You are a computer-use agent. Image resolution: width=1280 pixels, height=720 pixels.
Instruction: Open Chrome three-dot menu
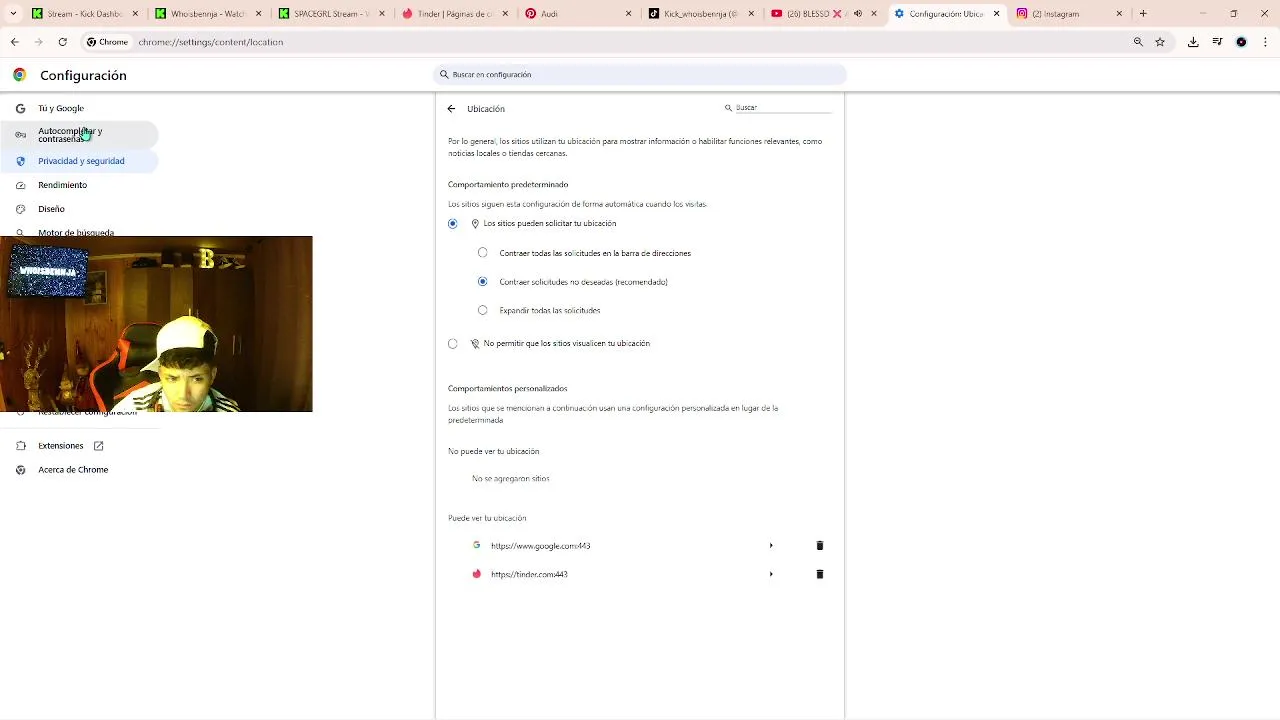1265,42
